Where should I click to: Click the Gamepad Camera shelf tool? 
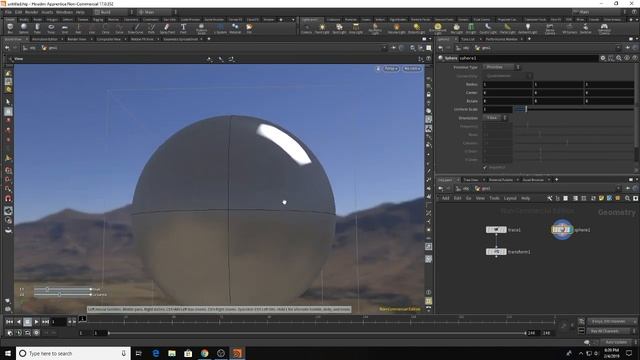[x=604, y=29]
